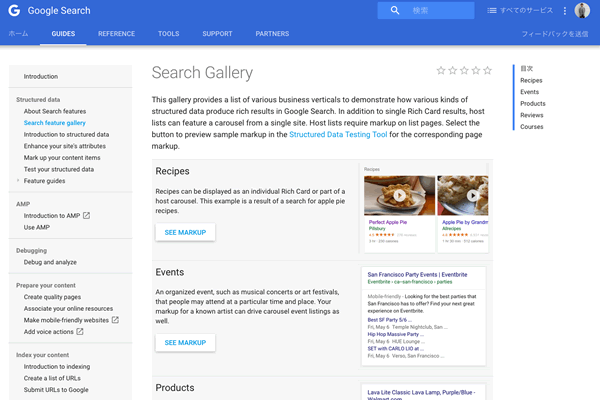Open Enhance your site's attributes
Image resolution: width=600 pixels, height=400 pixels.
point(65,146)
